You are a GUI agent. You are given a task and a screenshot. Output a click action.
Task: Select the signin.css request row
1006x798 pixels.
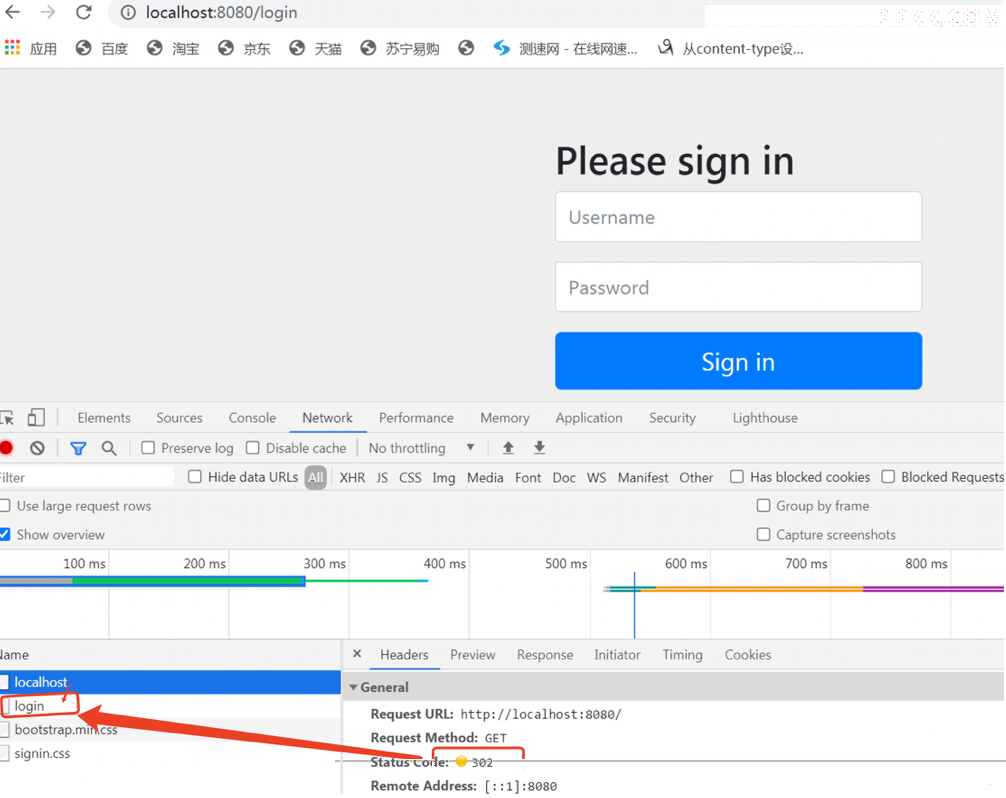pyautogui.click(x=170, y=753)
